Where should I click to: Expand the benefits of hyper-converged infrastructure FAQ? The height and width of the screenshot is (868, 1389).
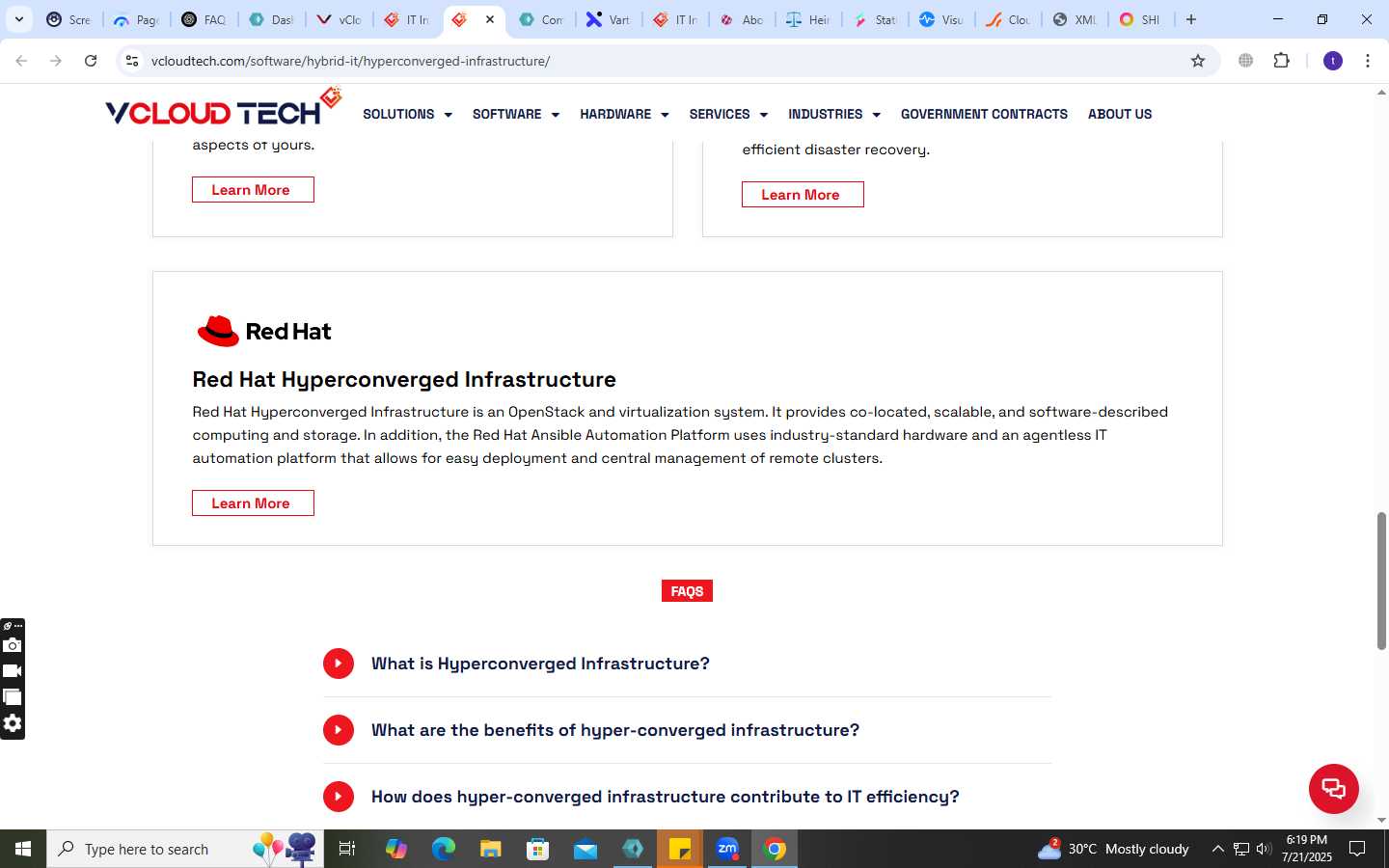pos(687,730)
